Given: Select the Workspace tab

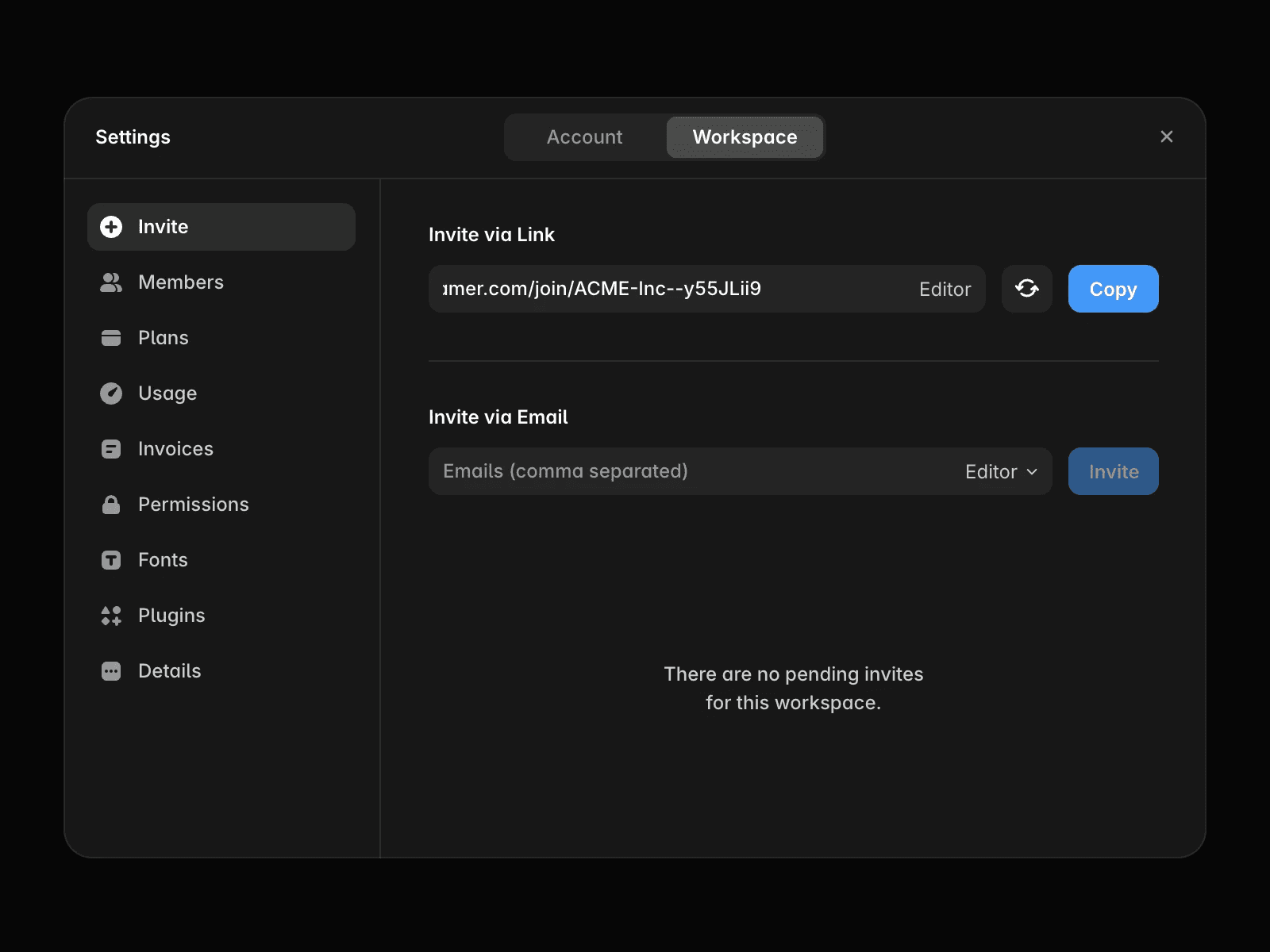Looking at the screenshot, I should click(745, 137).
